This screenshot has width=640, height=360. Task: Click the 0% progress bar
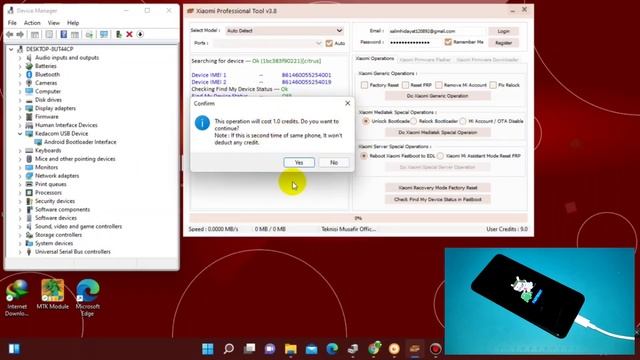click(x=358, y=218)
